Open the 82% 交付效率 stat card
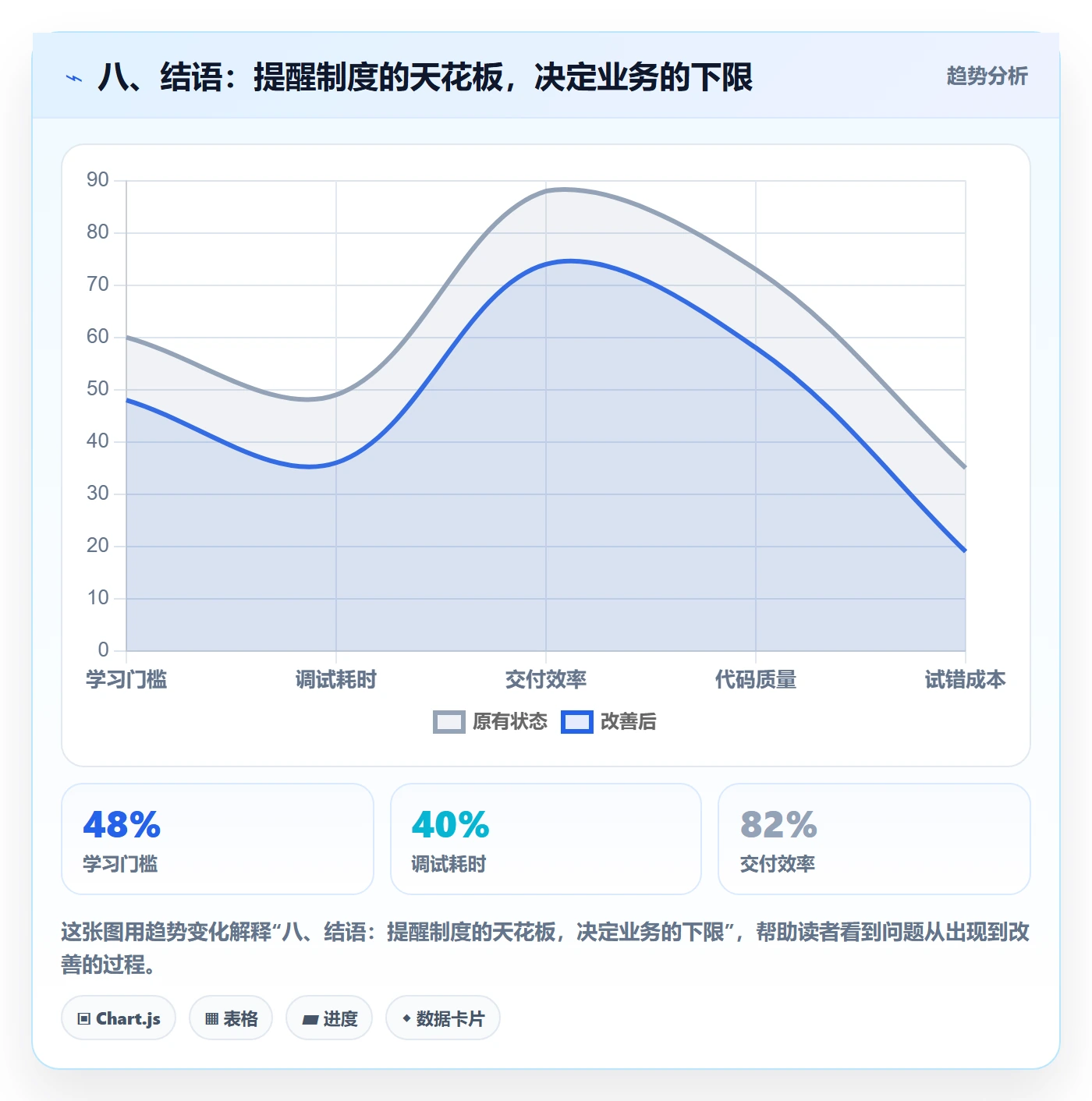This screenshot has width=1092, height=1101. tap(874, 839)
